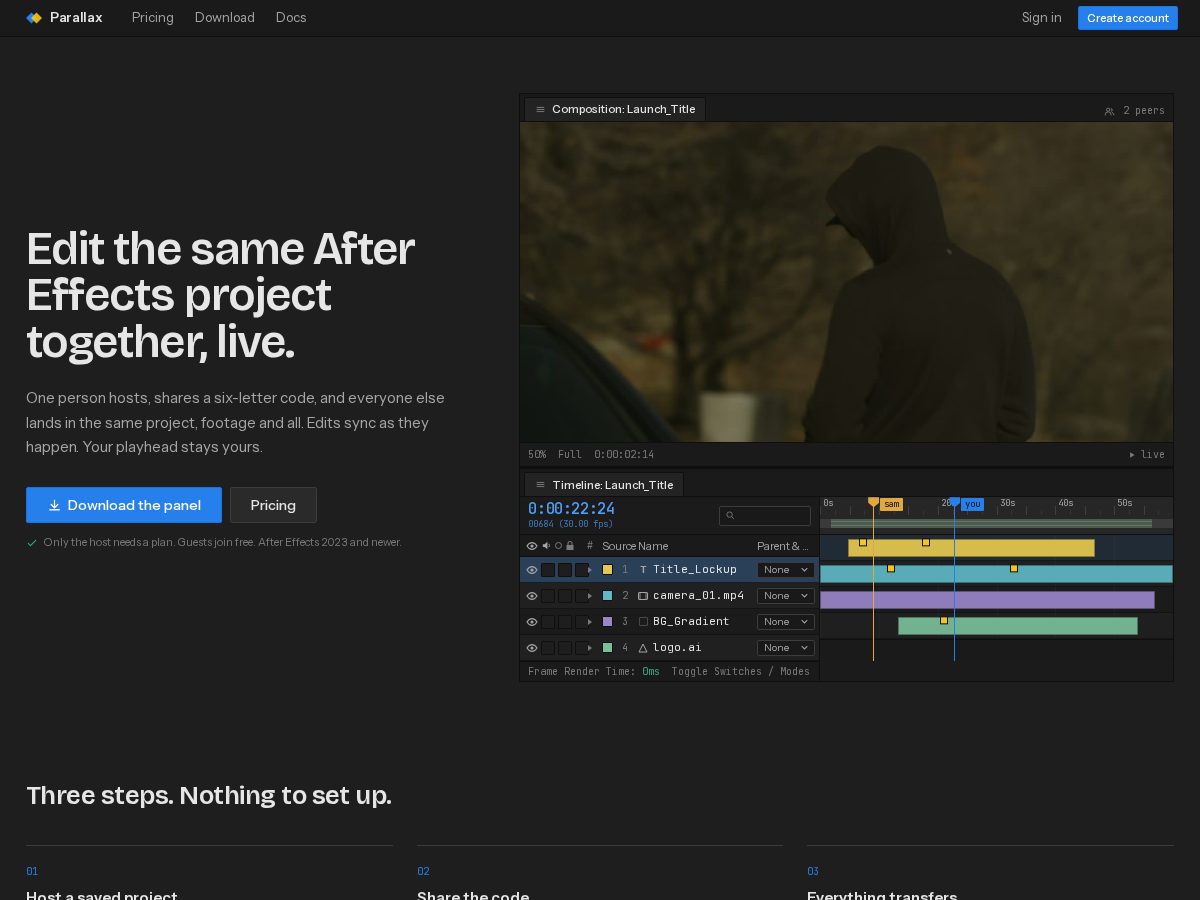Open the Full resolution selector
The width and height of the screenshot is (1200, 900).
[570, 454]
